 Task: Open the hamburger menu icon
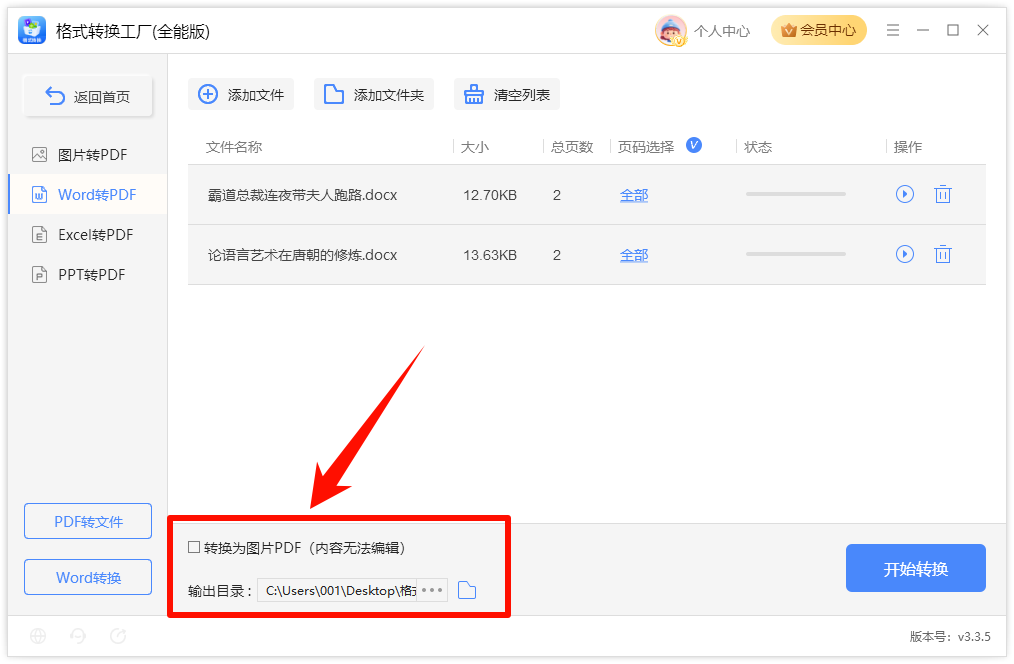tap(892, 30)
